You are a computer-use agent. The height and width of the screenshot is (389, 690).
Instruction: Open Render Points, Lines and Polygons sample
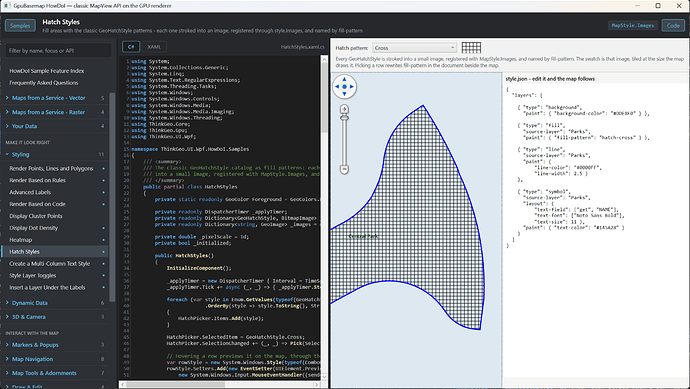click(x=55, y=169)
